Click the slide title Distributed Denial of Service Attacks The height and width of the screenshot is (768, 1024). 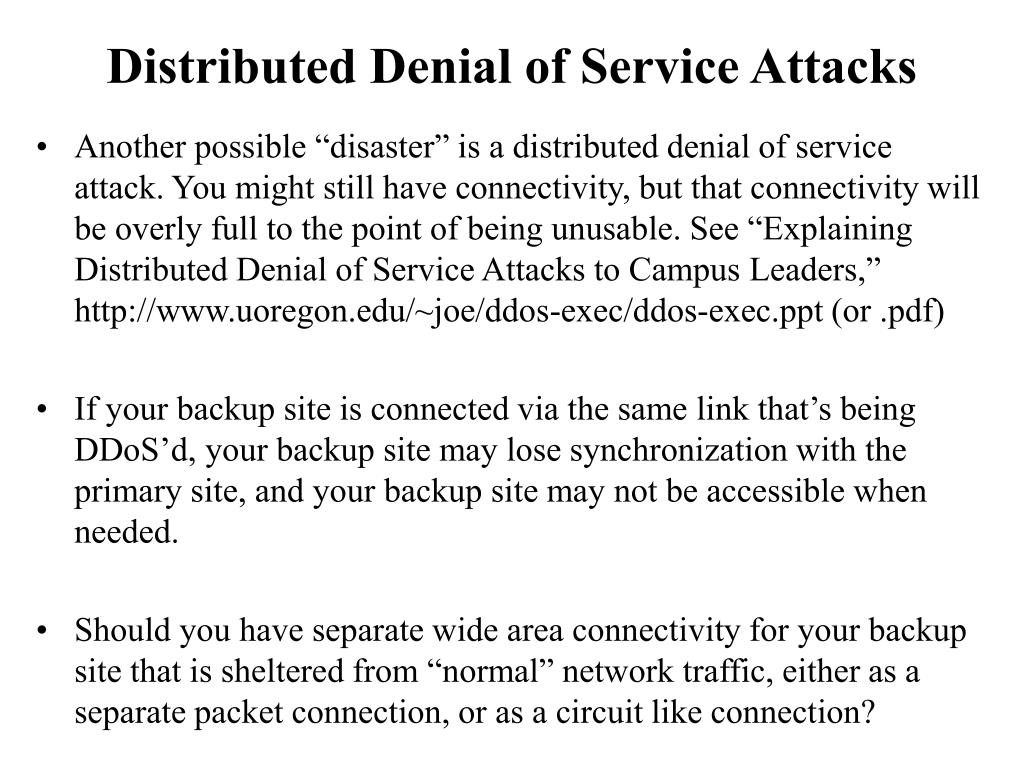pyautogui.click(x=511, y=67)
